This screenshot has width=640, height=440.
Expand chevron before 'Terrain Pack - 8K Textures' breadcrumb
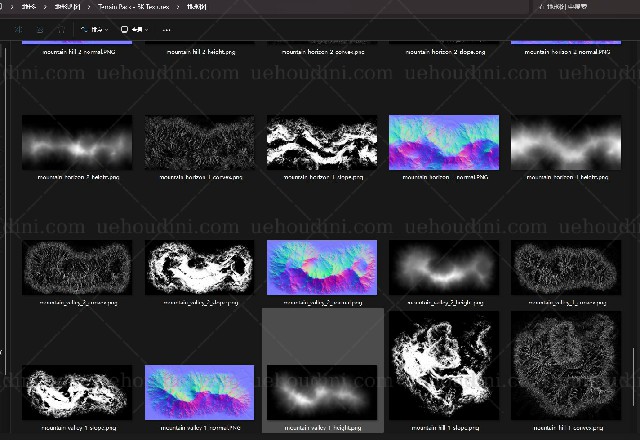(89, 7)
